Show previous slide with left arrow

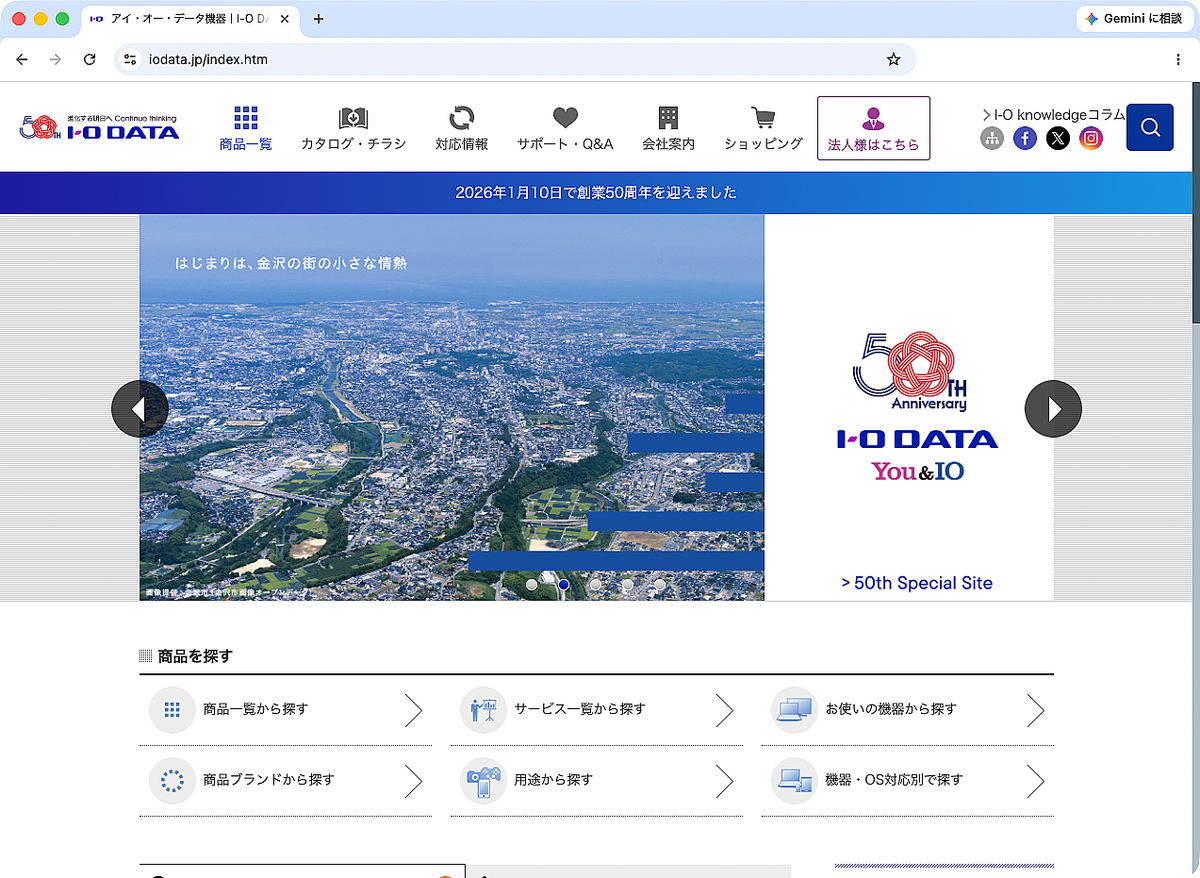pos(139,409)
